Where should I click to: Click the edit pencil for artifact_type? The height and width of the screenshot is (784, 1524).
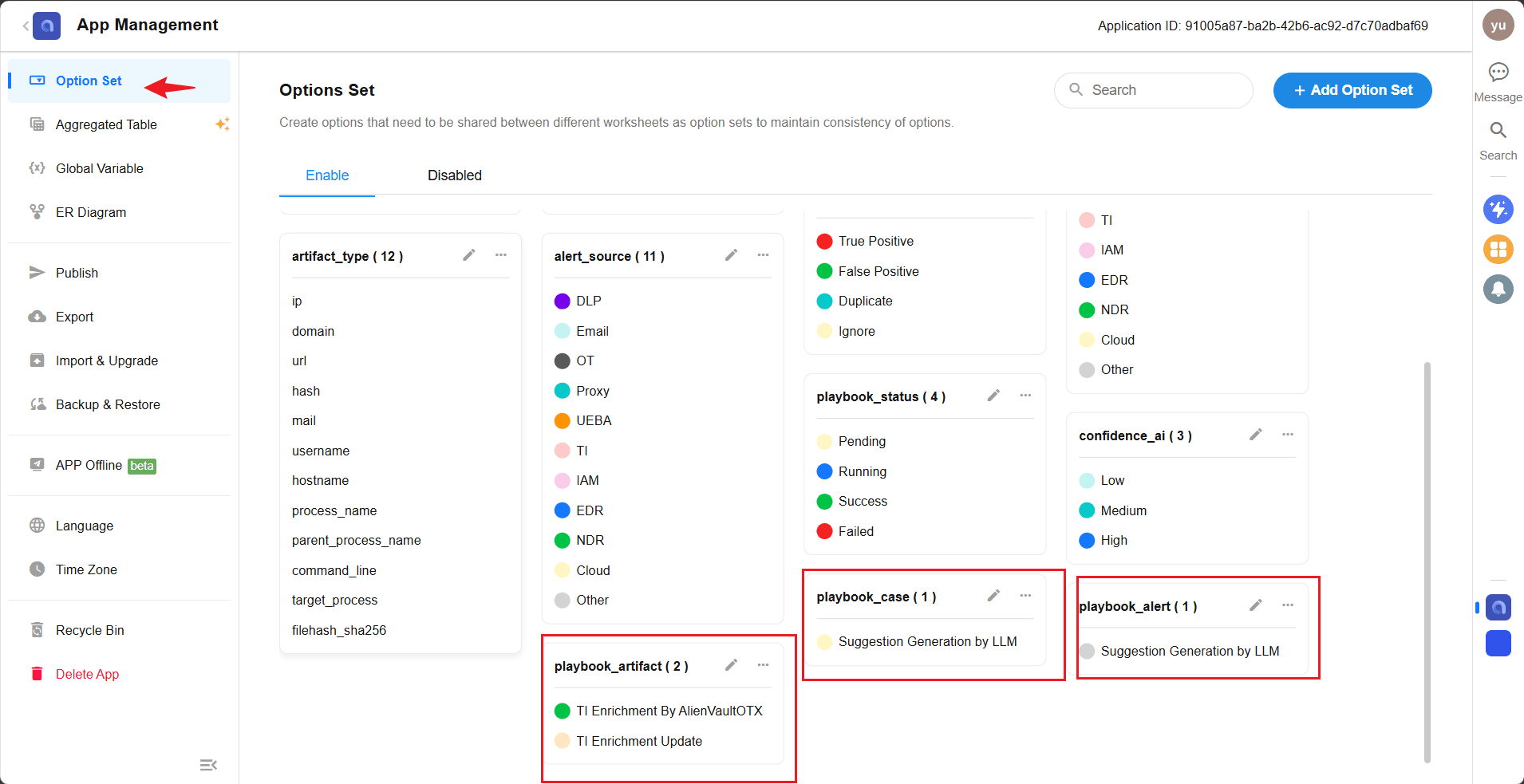pos(469,255)
